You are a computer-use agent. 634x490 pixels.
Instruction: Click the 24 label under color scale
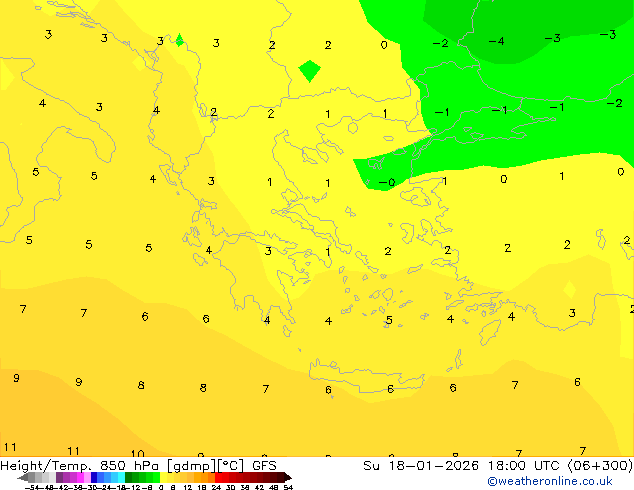click(x=216, y=487)
